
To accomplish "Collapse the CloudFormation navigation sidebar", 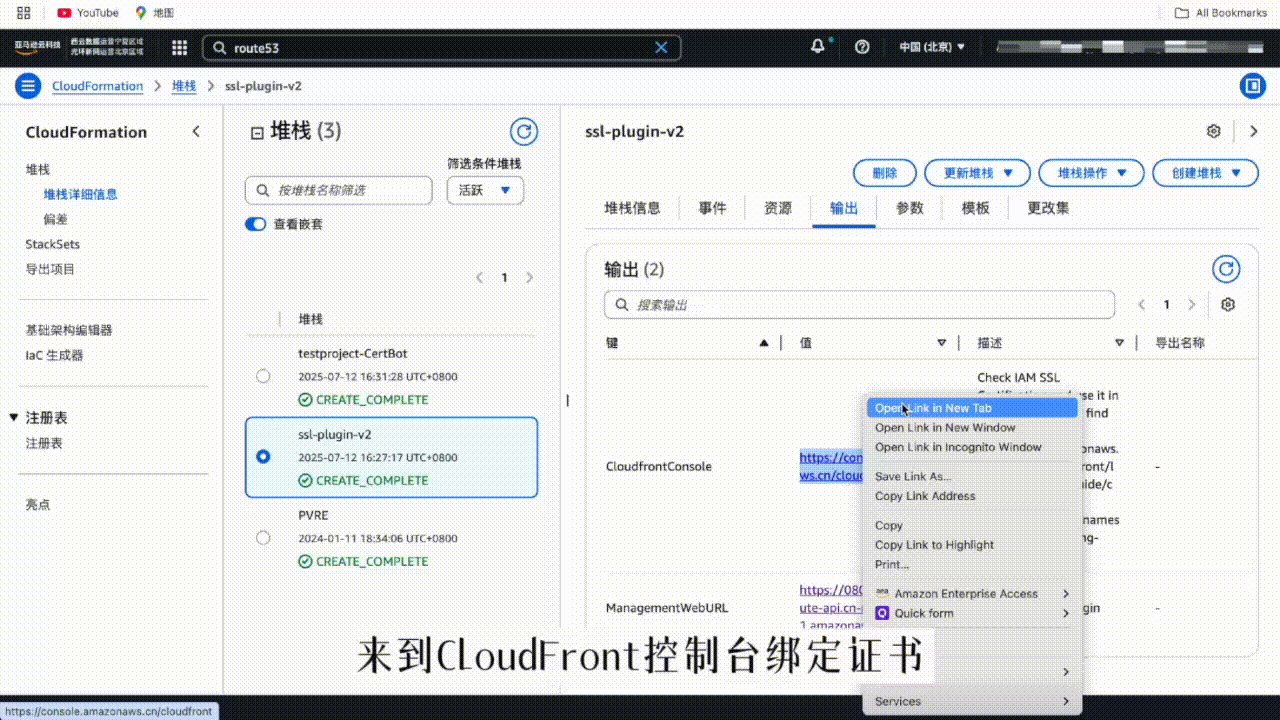I will 196,132.
